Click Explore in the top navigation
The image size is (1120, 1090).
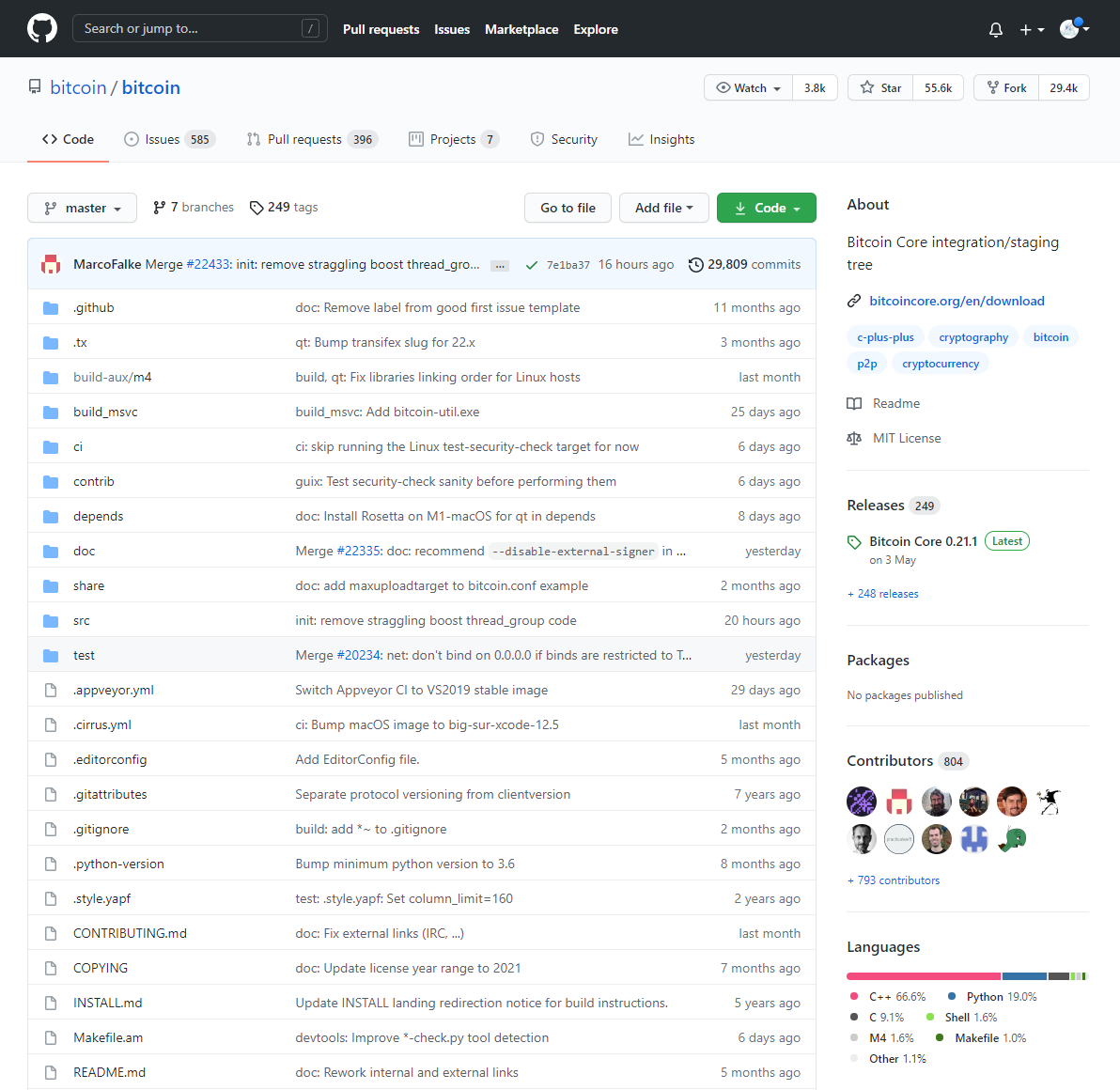click(x=596, y=29)
